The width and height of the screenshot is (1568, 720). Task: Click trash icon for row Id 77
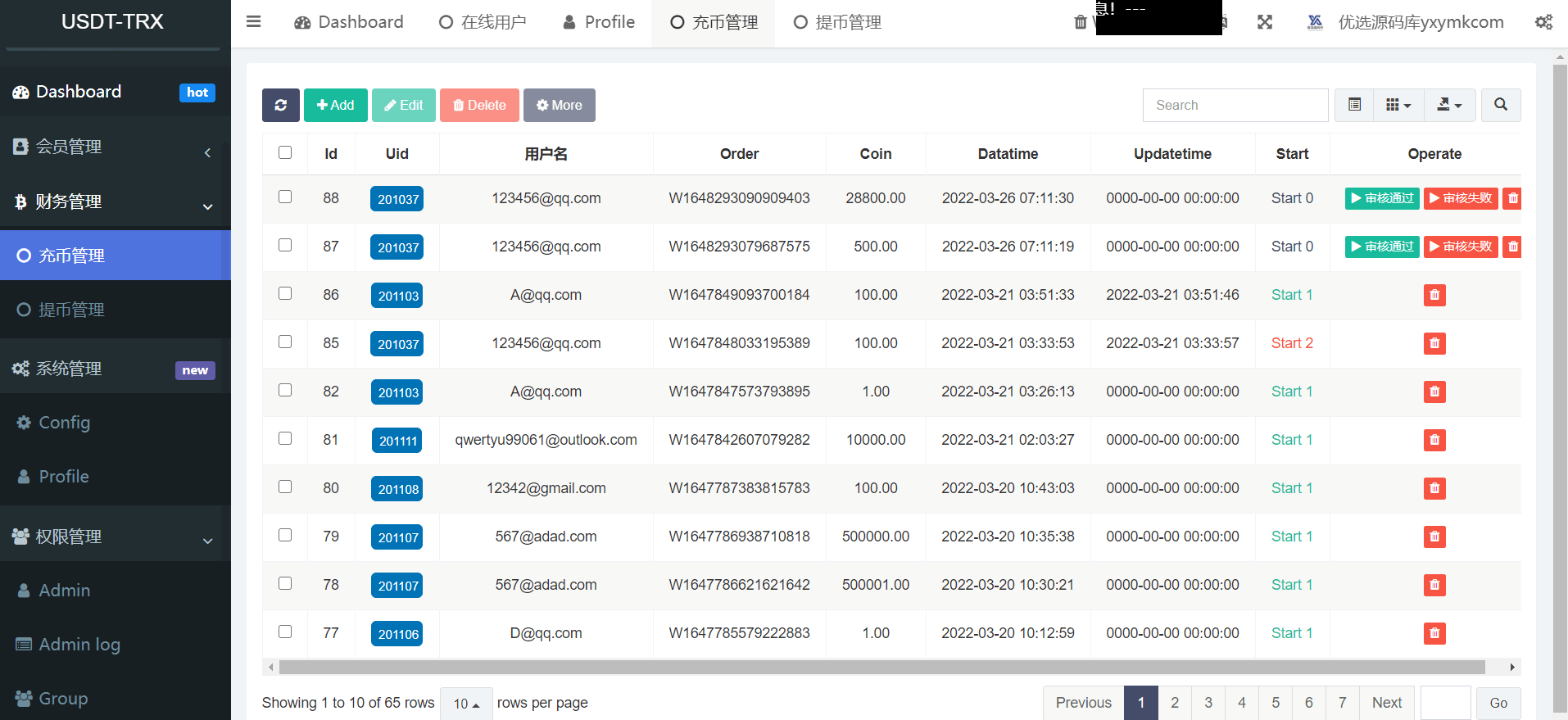tap(1434, 633)
